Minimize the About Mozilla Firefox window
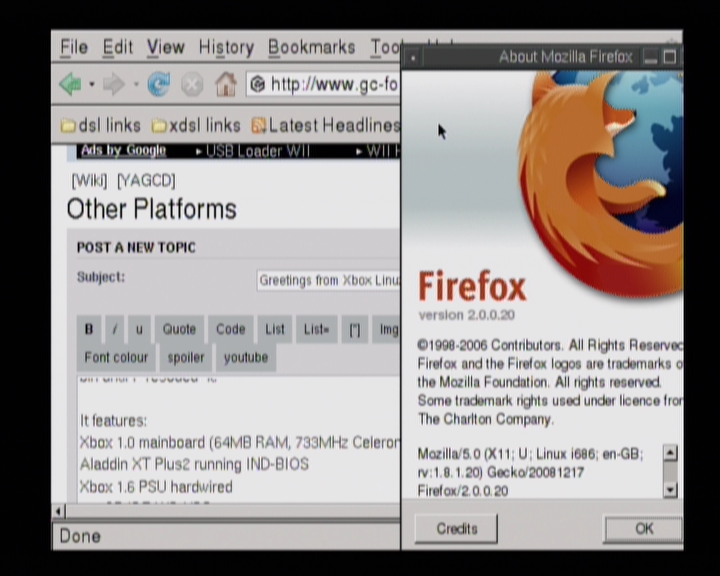The width and height of the screenshot is (720, 576). click(x=650, y=57)
